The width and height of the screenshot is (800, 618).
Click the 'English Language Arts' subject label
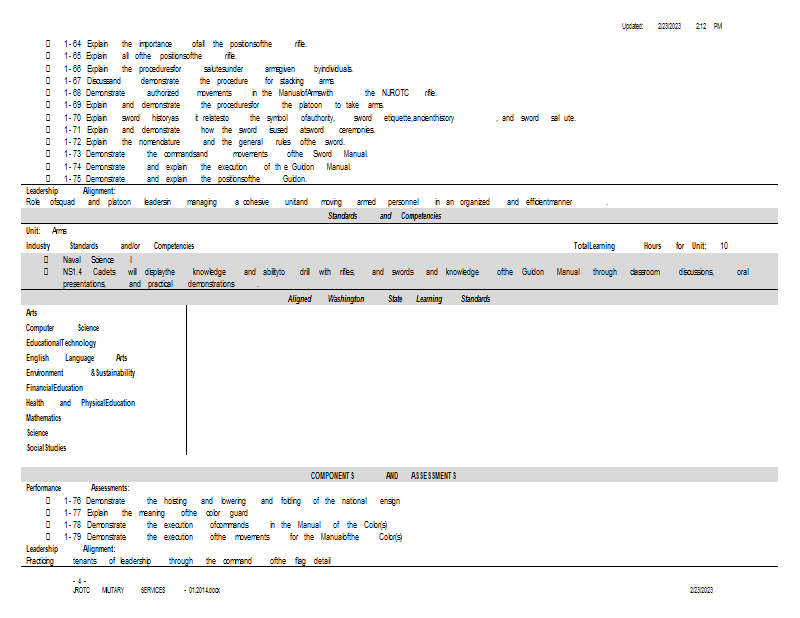pyautogui.click(x=77, y=358)
